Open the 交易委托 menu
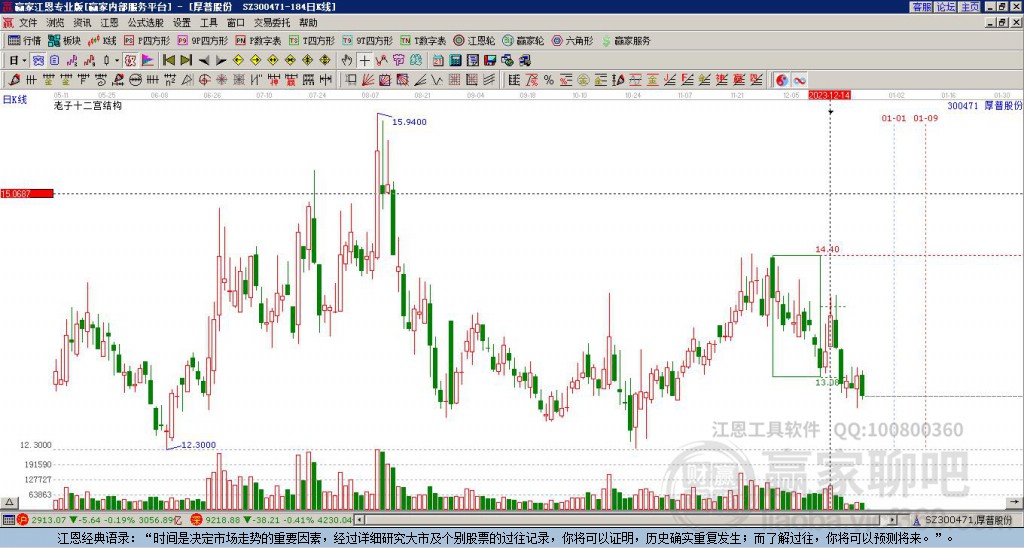 click(x=272, y=23)
